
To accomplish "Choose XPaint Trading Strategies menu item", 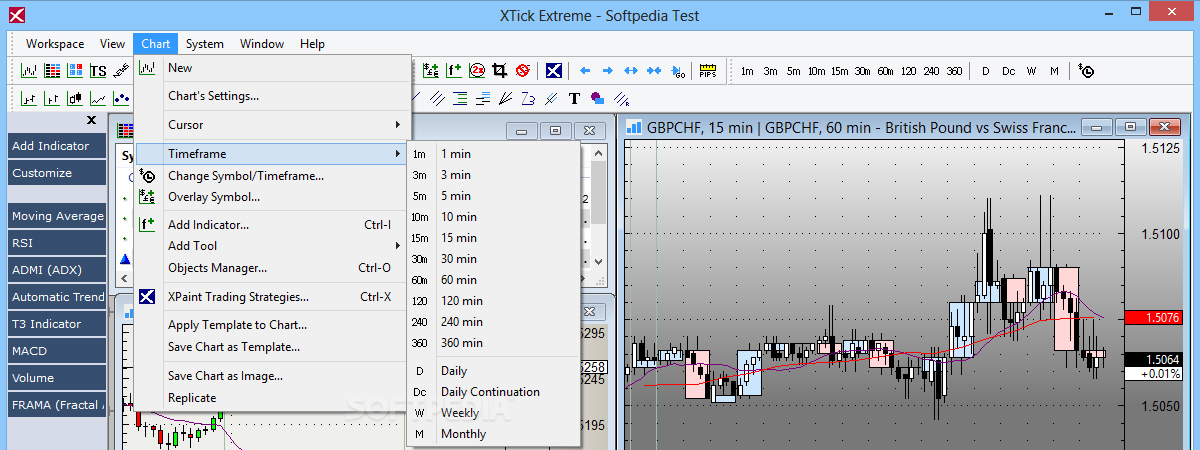I will click(273, 297).
